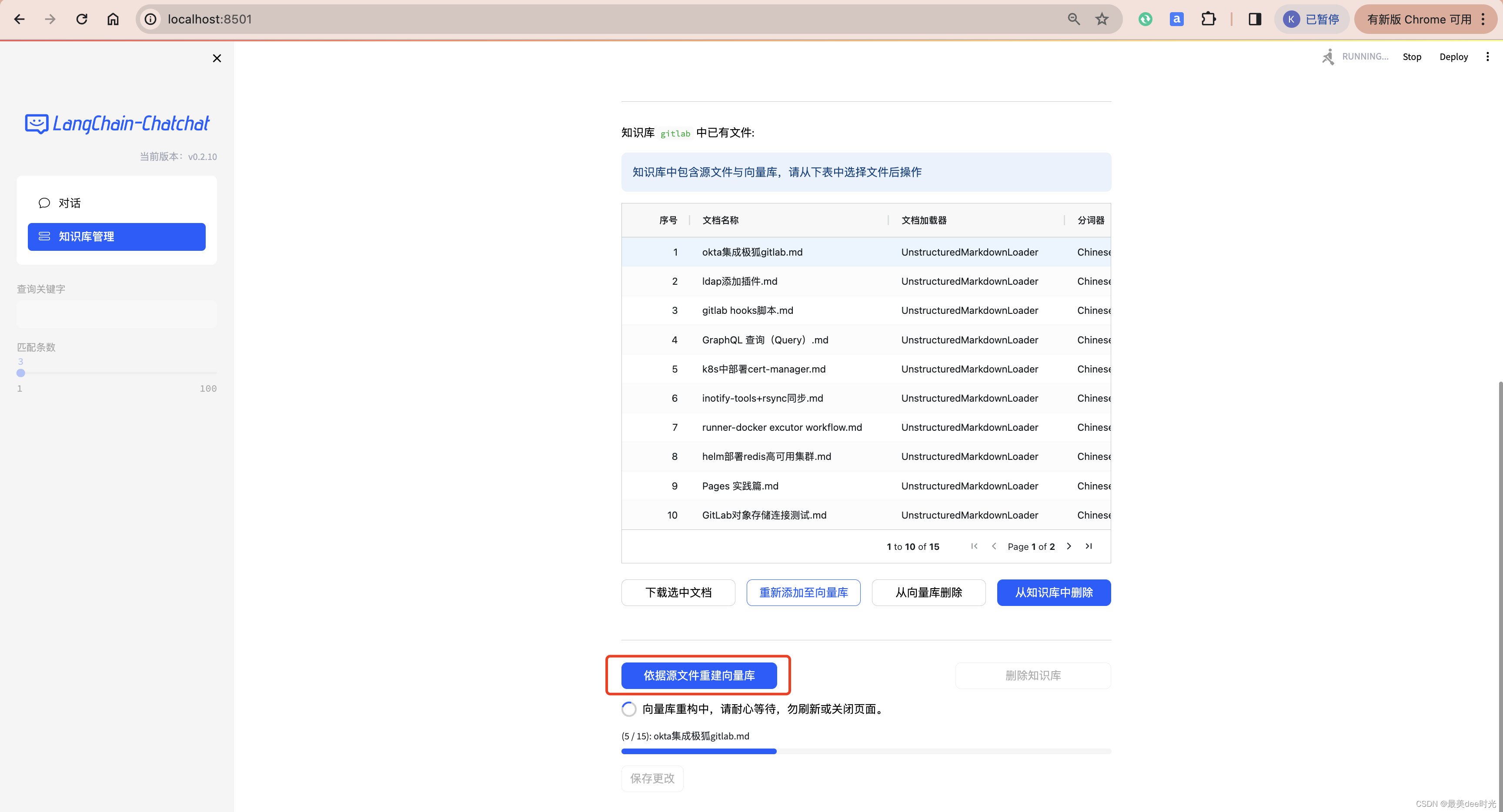Click the zoom magnifier icon in address bar
Screen dimensions: 1503x812
[1074, 19]
